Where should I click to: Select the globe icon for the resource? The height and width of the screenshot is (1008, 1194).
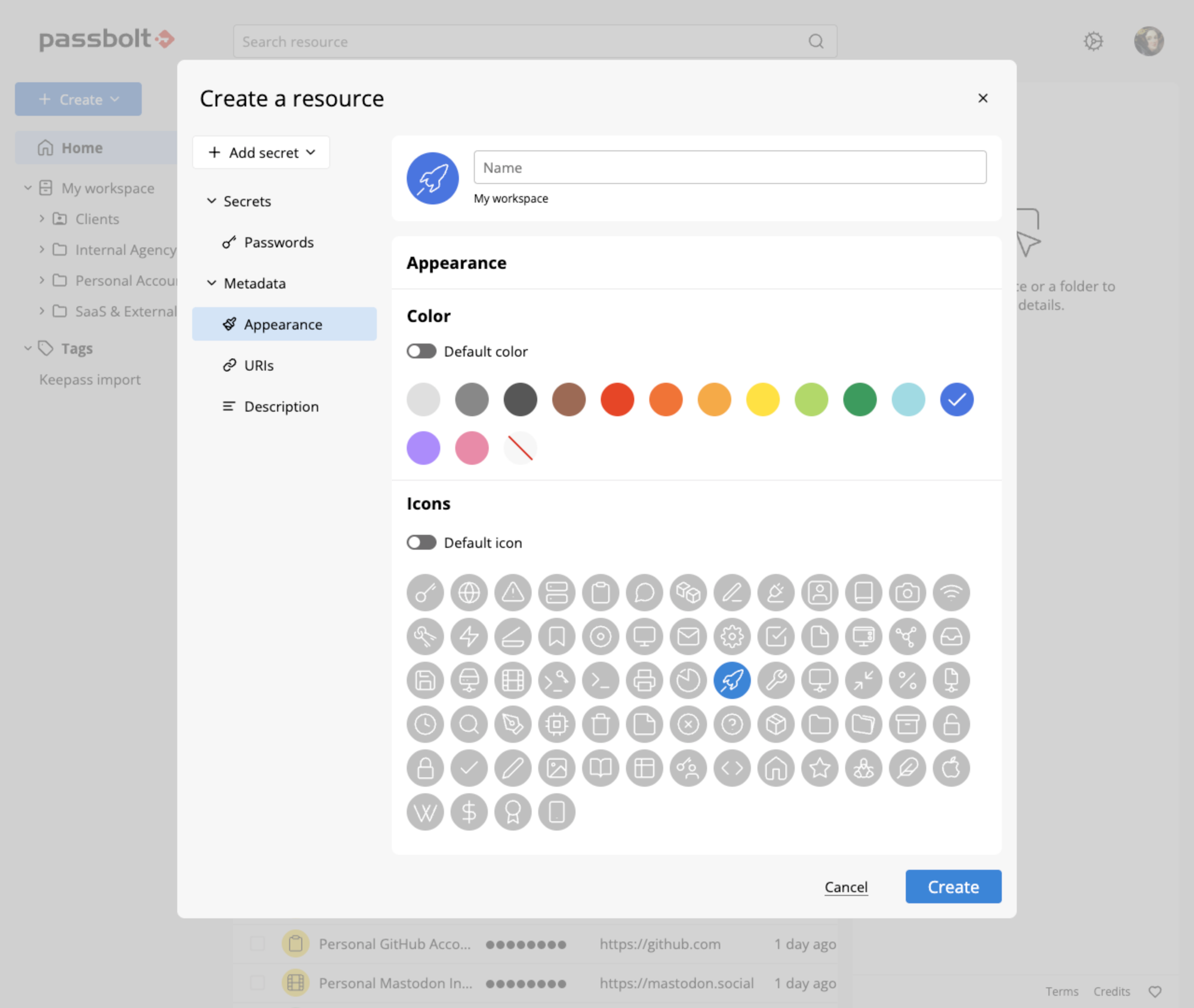click(x=469, y=593)
